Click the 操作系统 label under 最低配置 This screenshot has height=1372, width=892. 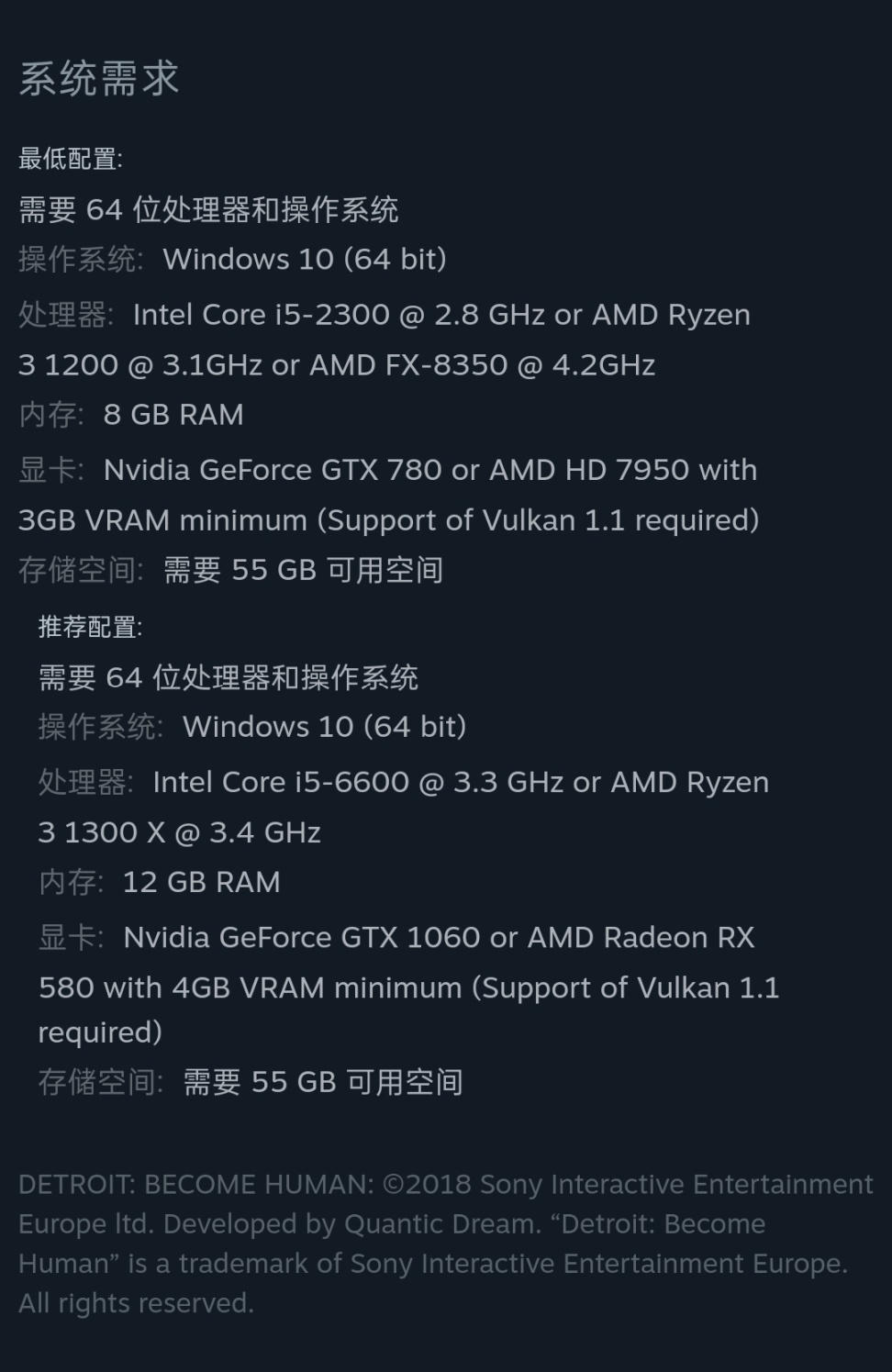80,260
